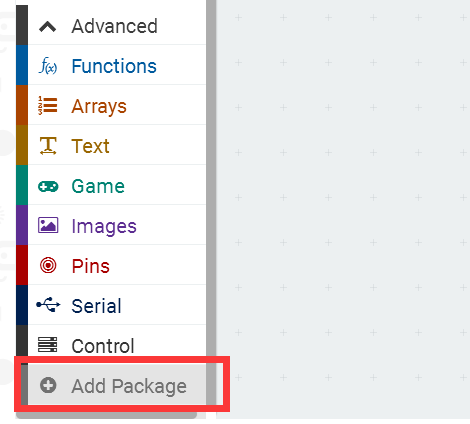Click the gamepad icon for Game
Image resolution: width=470 pixels, height=424 pixels.
point(48,186)
